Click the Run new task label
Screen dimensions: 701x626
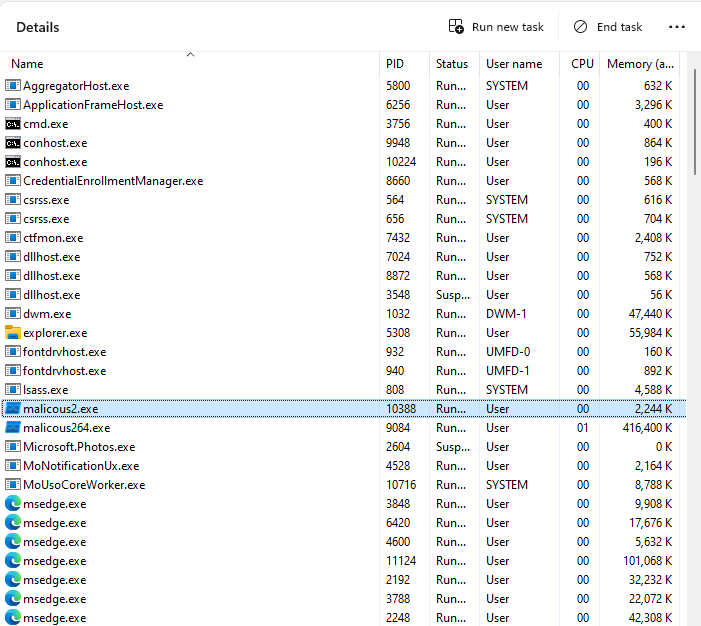507,27
